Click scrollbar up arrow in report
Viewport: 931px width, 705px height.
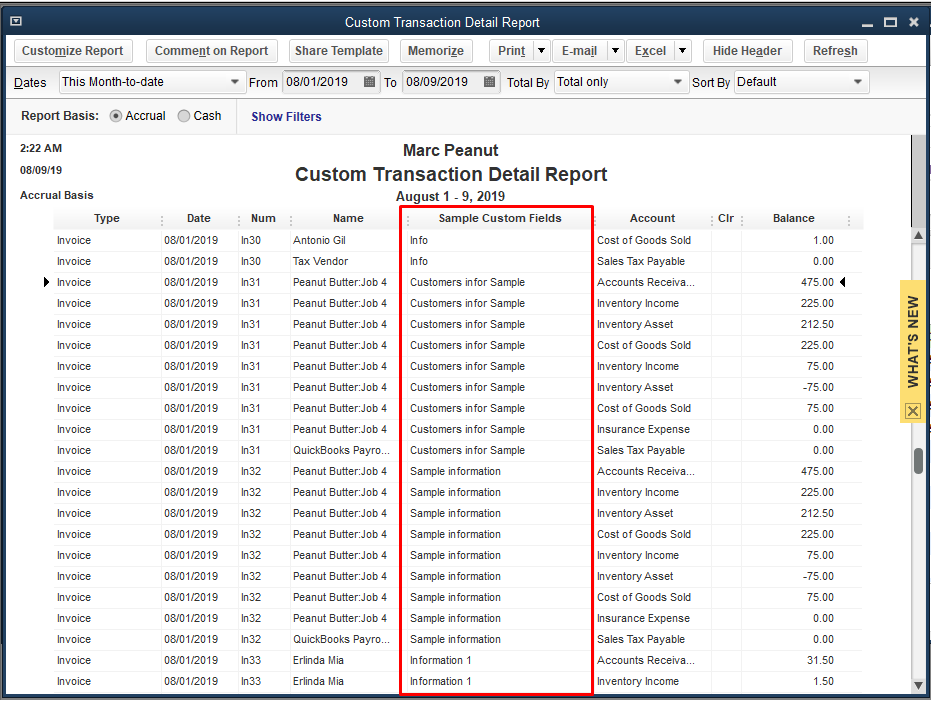tap(919, 234)
